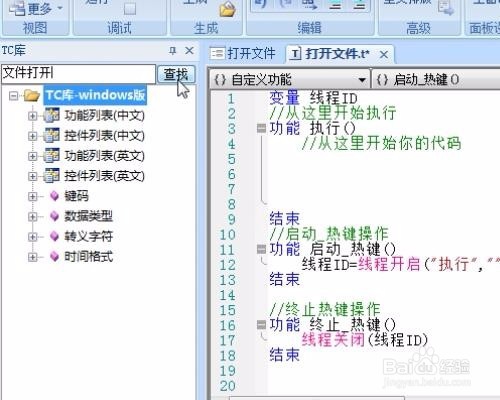This screenshot has width=500, height=400.
Task: Click the code line 变量 线程ID
Action: 313,98
